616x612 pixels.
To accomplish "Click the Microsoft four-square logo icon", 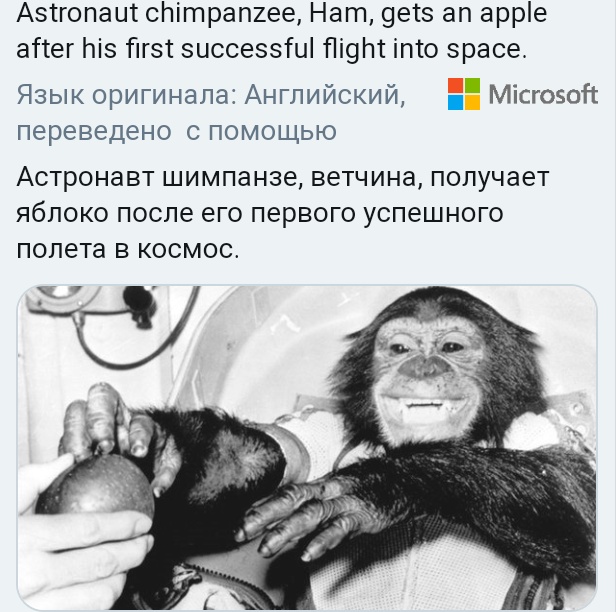I will coord(464,94).
